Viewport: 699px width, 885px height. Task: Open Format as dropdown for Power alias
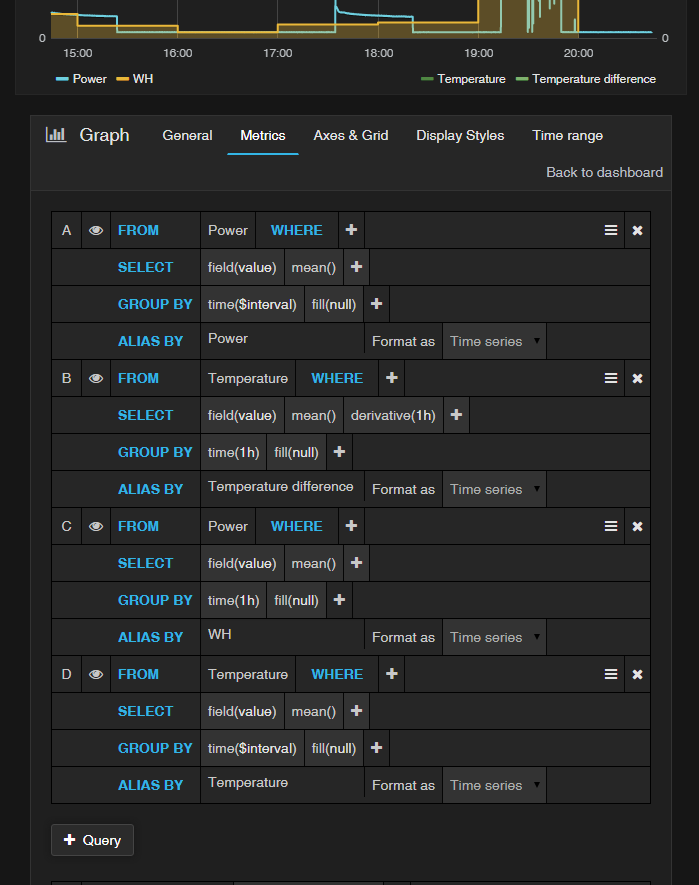[x=494, y=341]
